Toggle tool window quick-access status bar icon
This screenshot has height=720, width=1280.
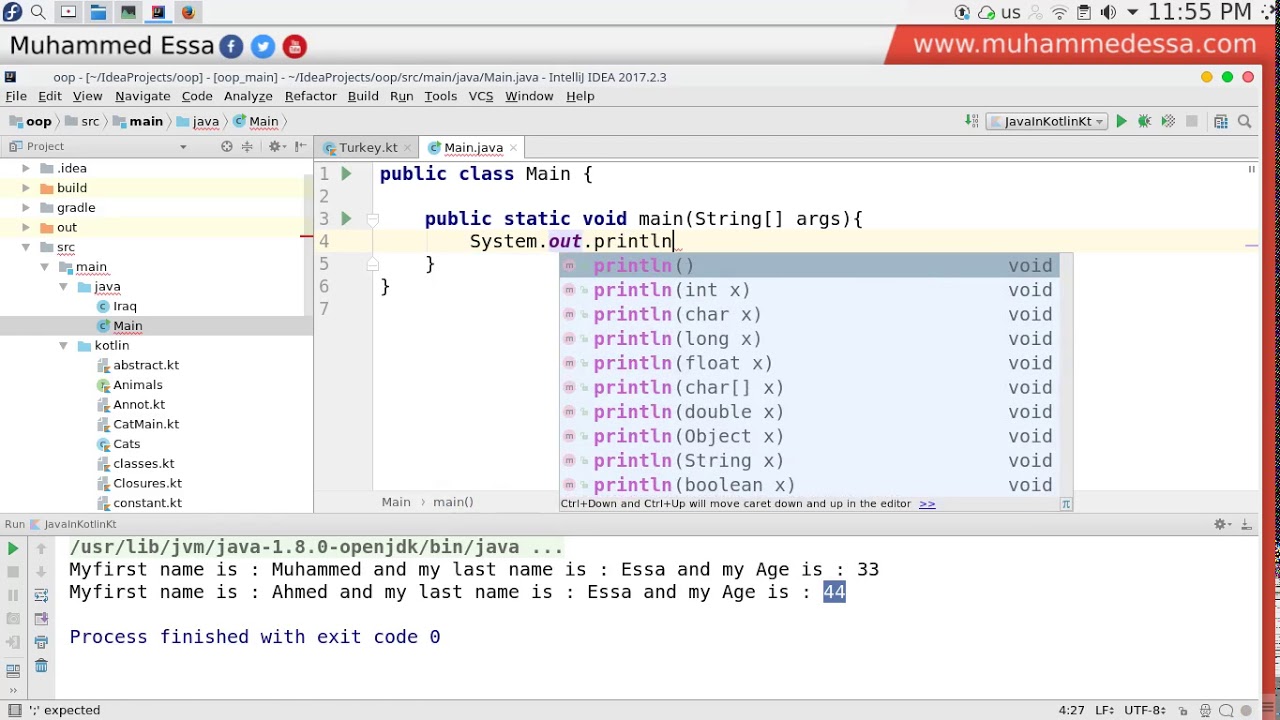[x=14, y=710]
